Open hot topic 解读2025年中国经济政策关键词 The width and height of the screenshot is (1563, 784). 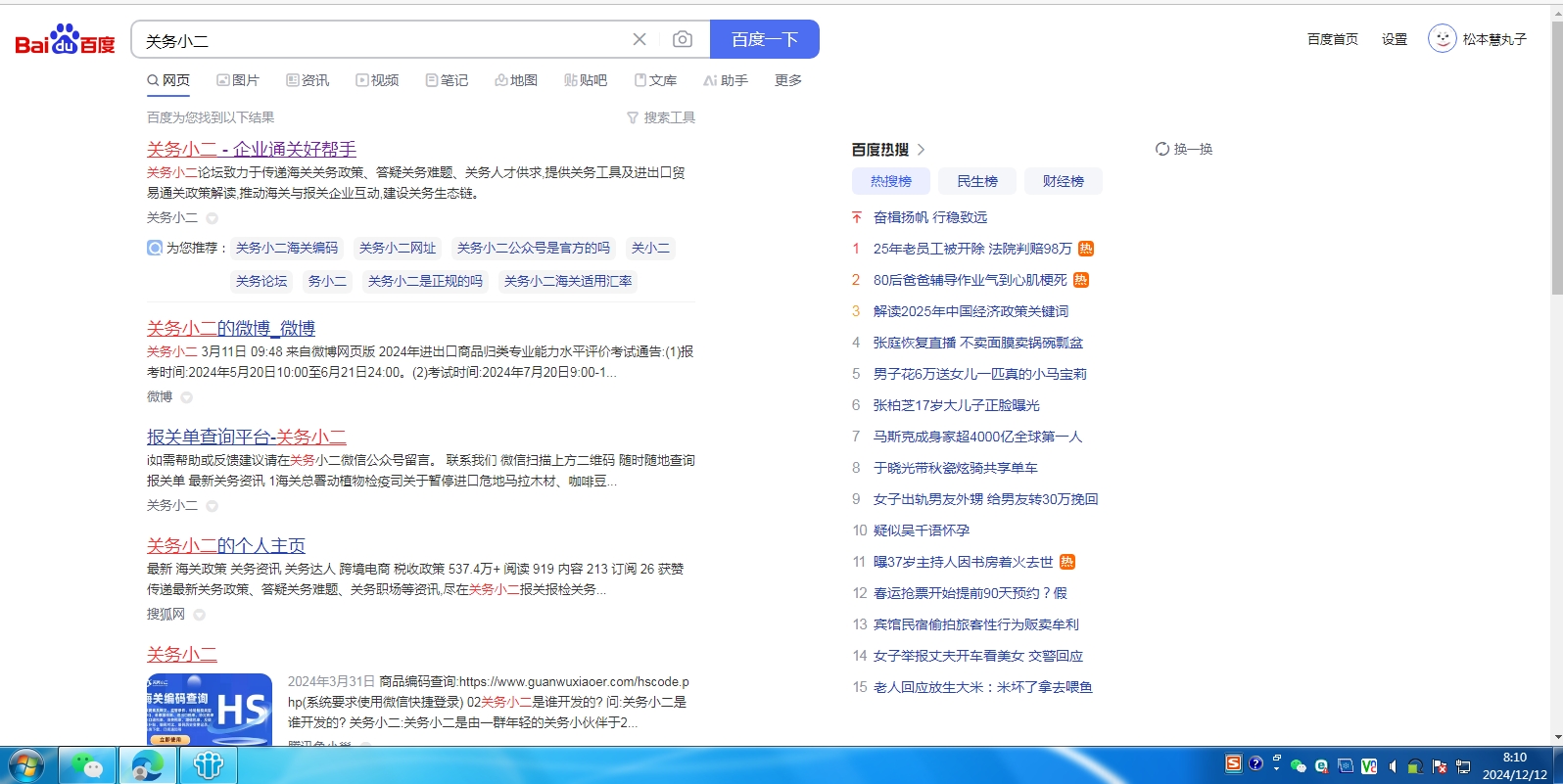pyautogui.click(x=971, y=311)
